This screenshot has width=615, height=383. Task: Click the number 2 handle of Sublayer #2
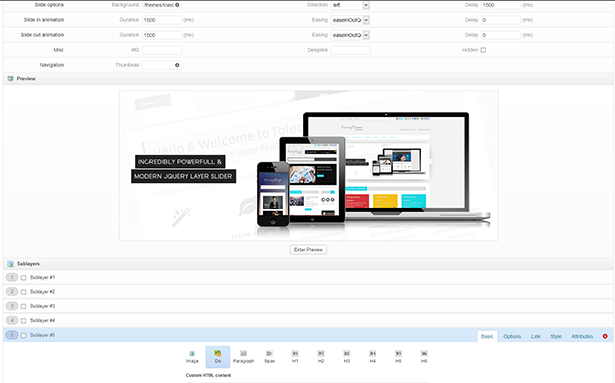12,292
